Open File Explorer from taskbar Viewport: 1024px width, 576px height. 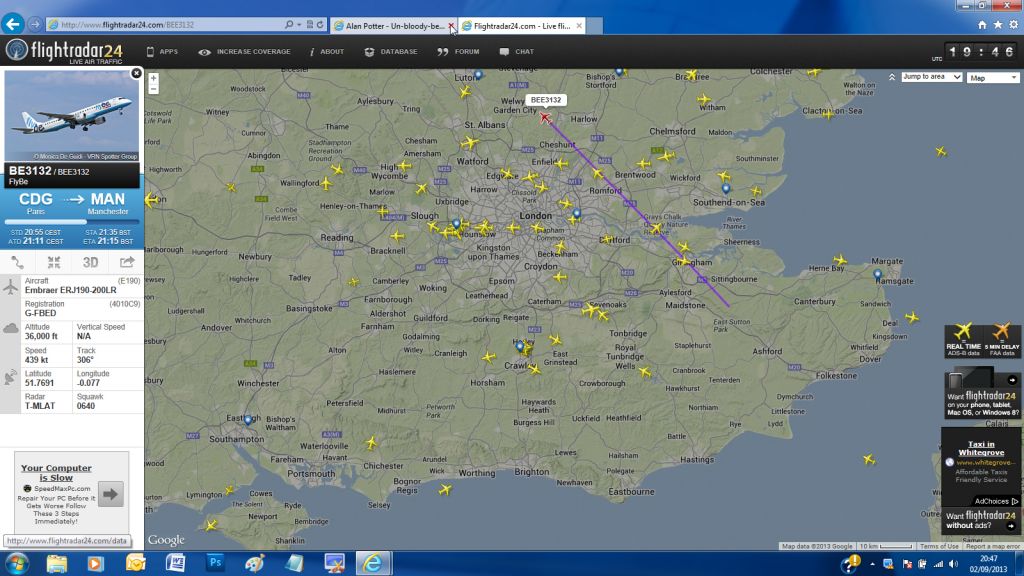[56, 563]
